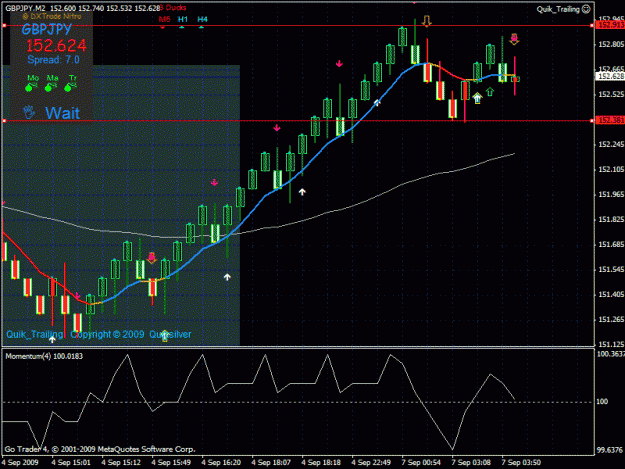
Task: Select the pink down arrow with orange chevron above last candle
Action: pyautogui.click(x=514, y=39)
